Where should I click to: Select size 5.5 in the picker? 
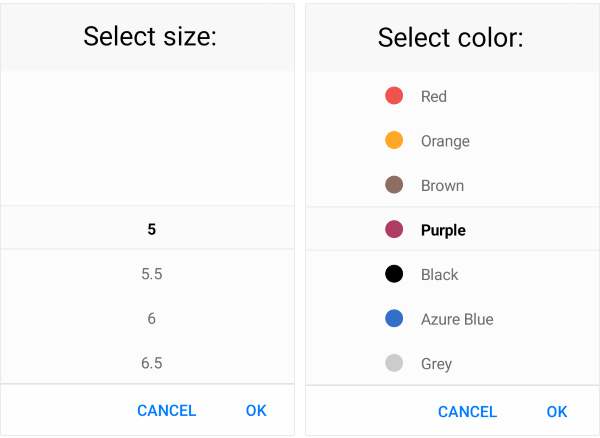click(x=152, y=274)
